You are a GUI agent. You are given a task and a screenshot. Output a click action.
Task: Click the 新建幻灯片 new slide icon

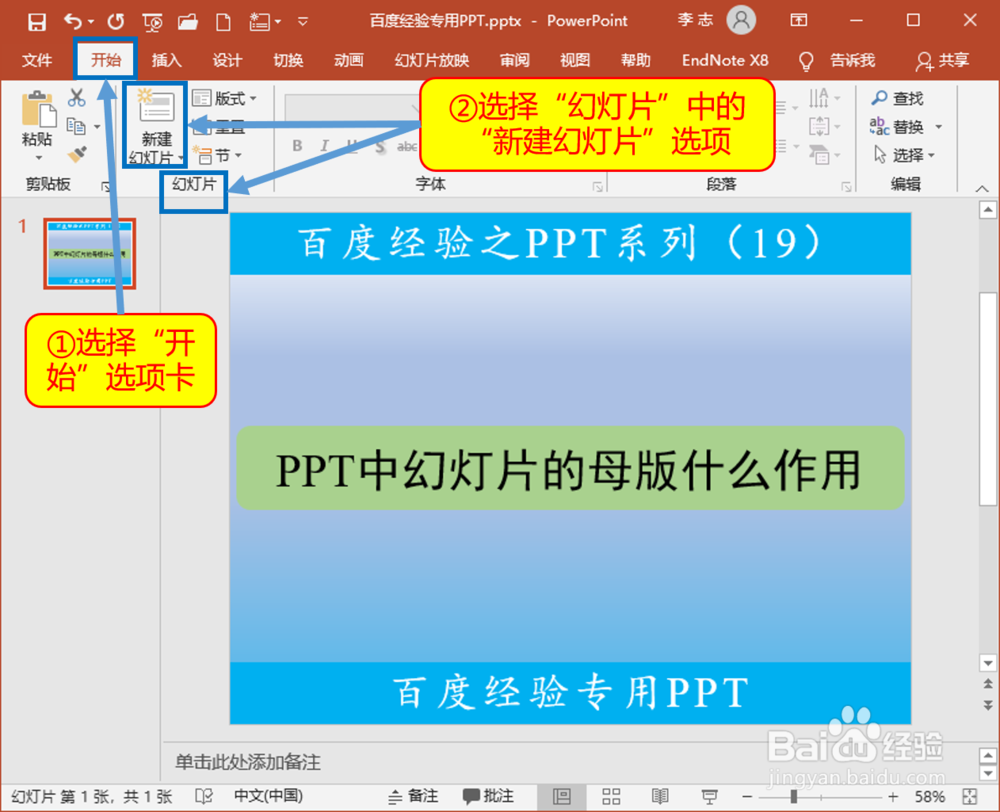click(156, 107)
